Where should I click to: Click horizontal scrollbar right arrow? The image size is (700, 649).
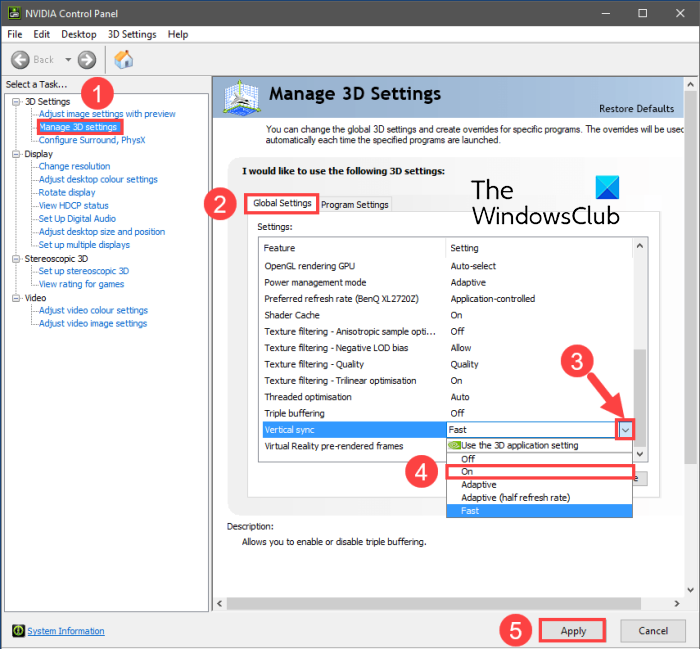tap(677, 603)
